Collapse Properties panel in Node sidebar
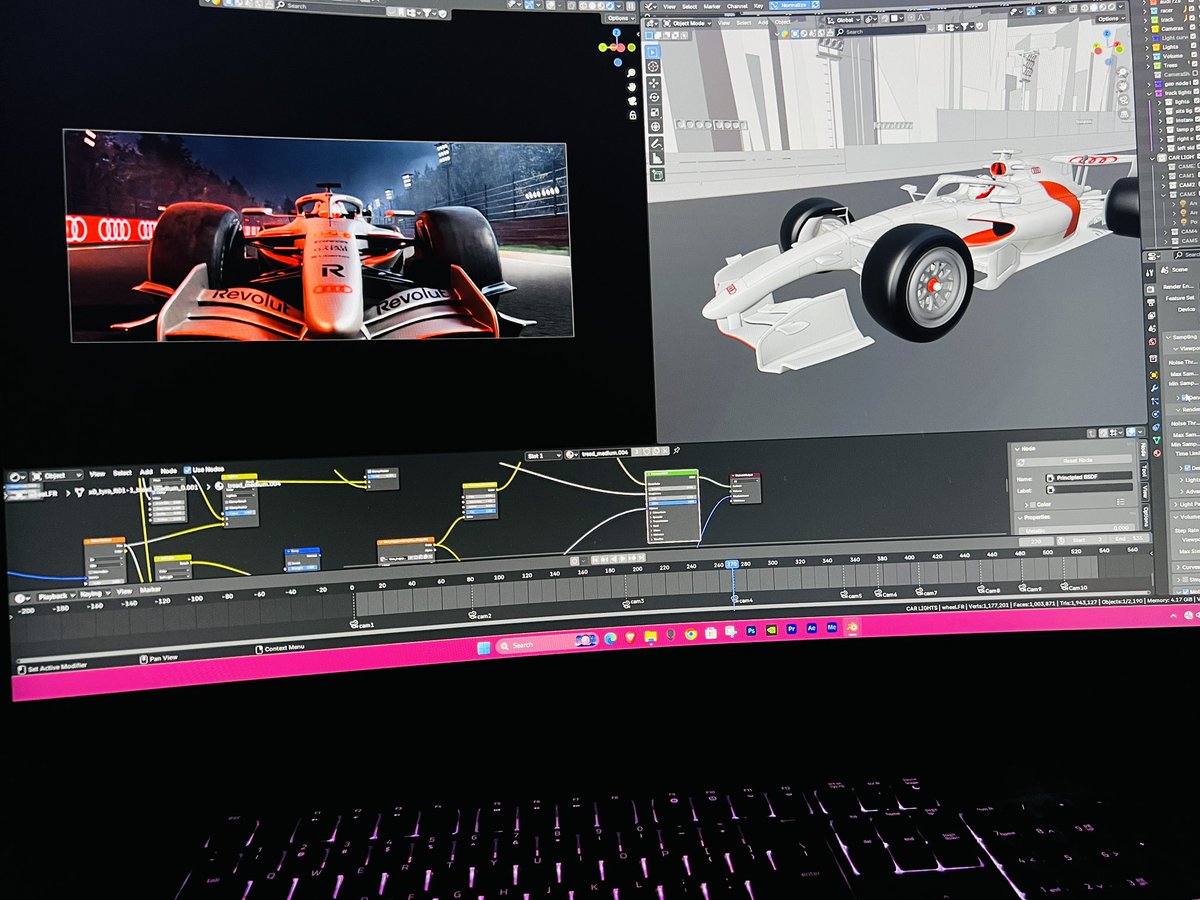 pyautogui.click(x=1020, y=518)
